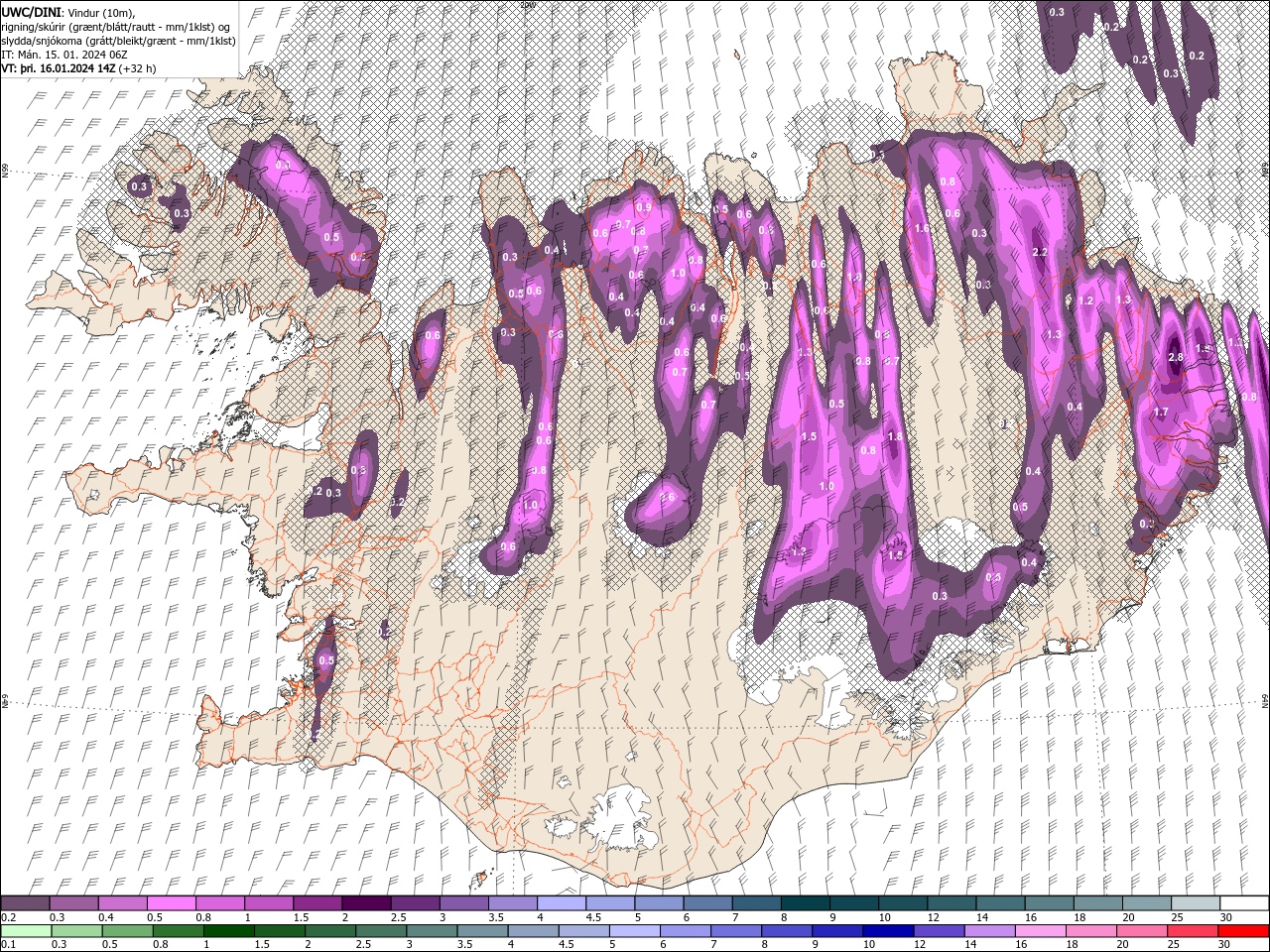Click the pale grey 25–30 swatch, top row
This screenshot has height=952, width=1270.
(x=1195, y=903)
